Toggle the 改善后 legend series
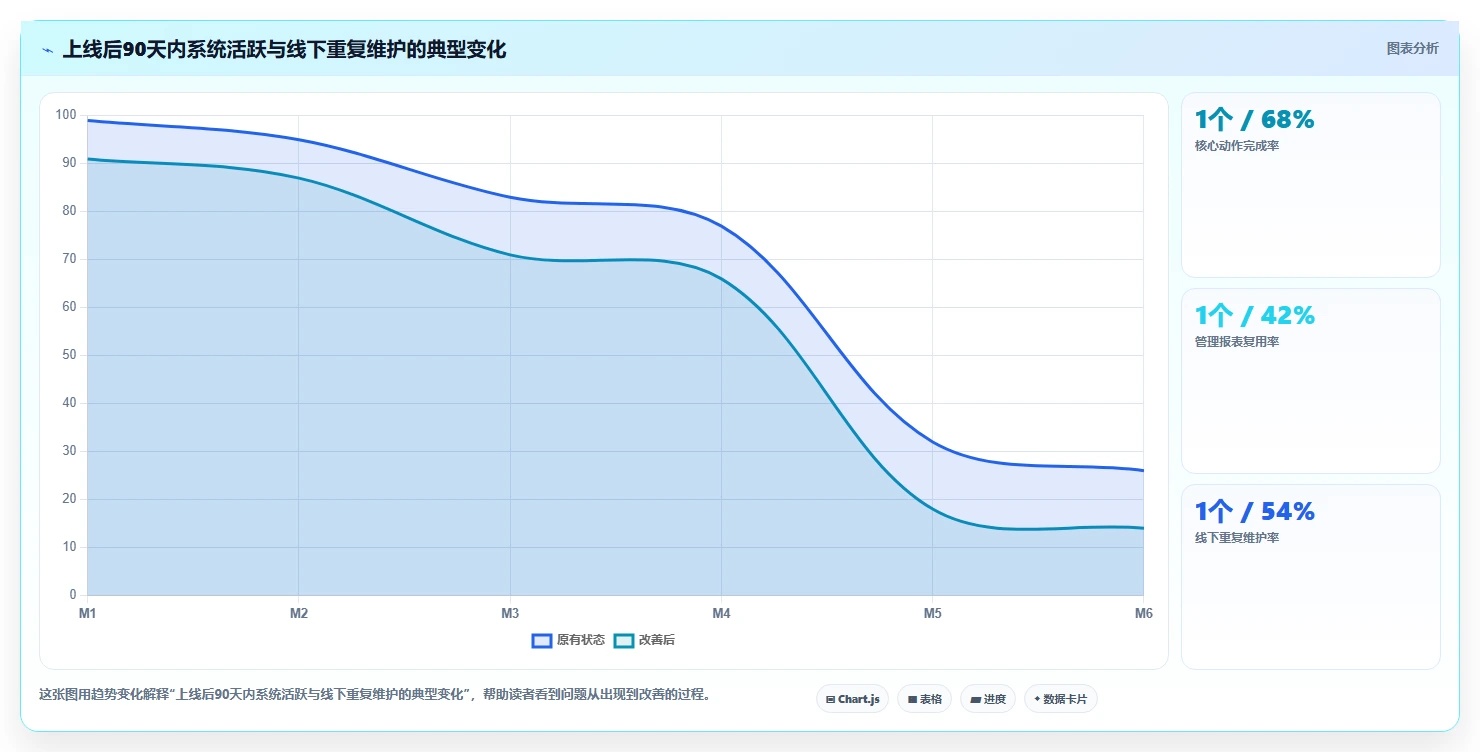Image resolution: width=1480 pixels, height=752 pixels. (644, 640)
